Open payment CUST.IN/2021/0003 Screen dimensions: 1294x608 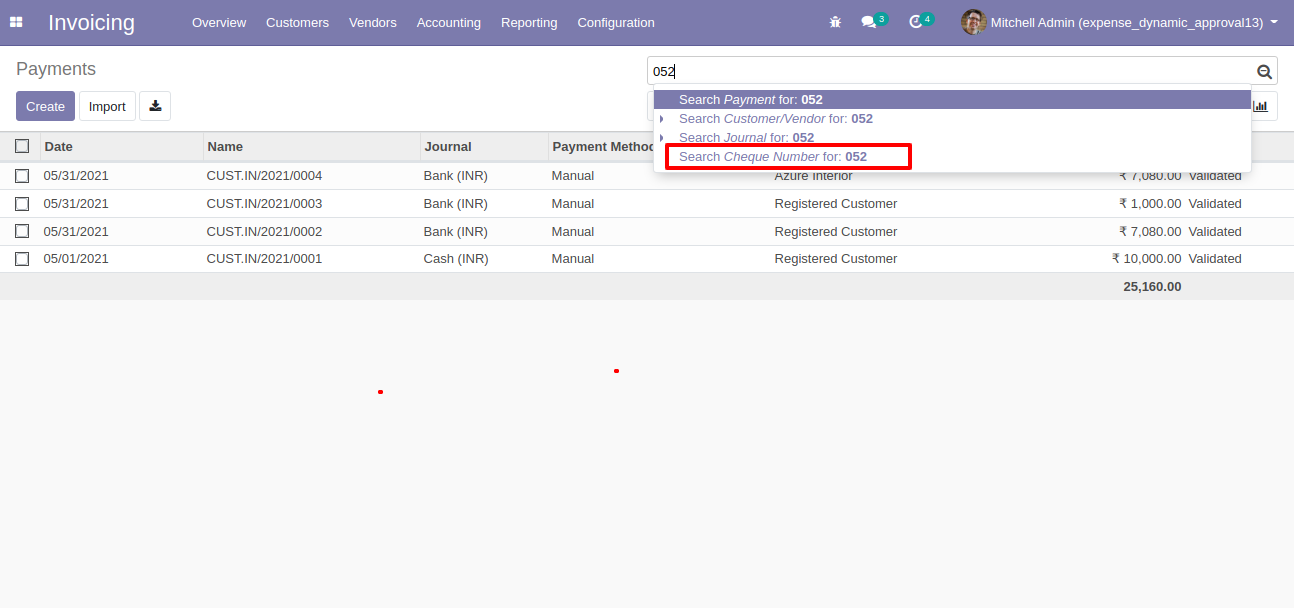[x=264, y=204]
